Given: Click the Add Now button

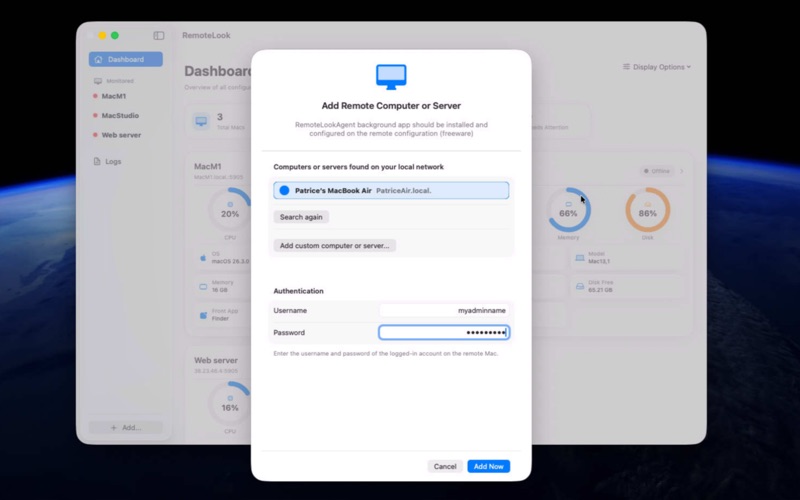Looking at the screenshot, I should (x=488, y=466).
